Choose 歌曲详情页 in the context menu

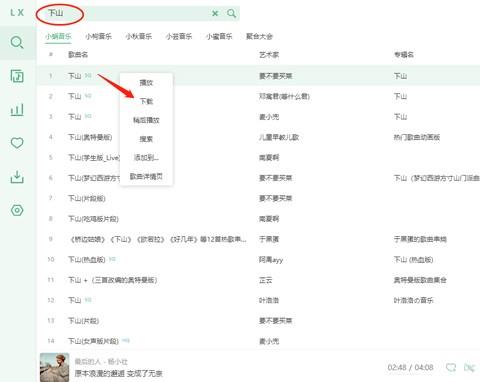click(146, 176)
